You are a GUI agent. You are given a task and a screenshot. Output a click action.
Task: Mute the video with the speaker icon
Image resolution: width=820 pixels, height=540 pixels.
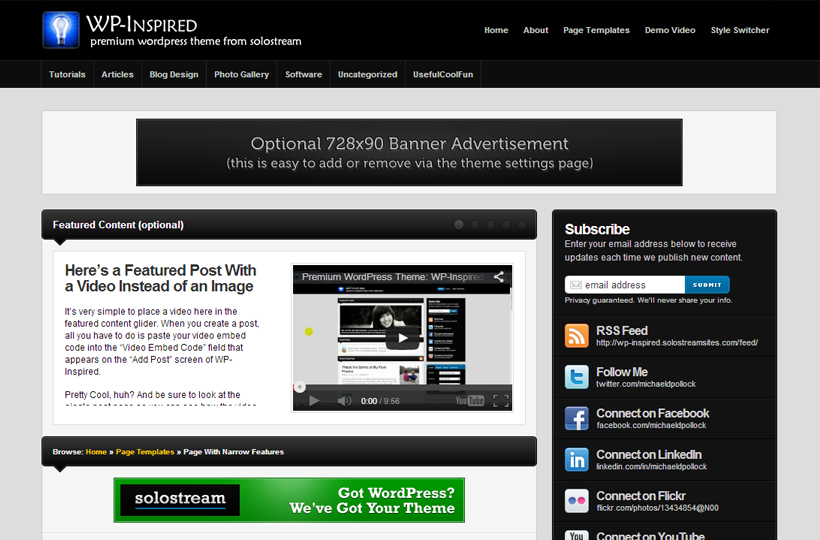click(344, 401)
